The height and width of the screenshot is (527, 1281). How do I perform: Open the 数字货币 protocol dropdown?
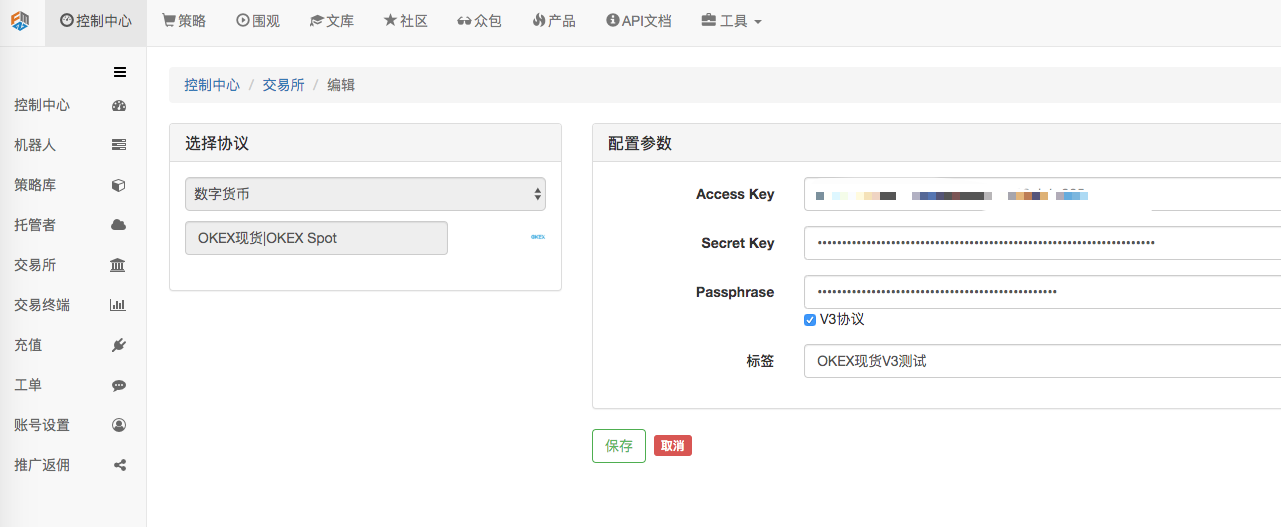pos(365,194)
